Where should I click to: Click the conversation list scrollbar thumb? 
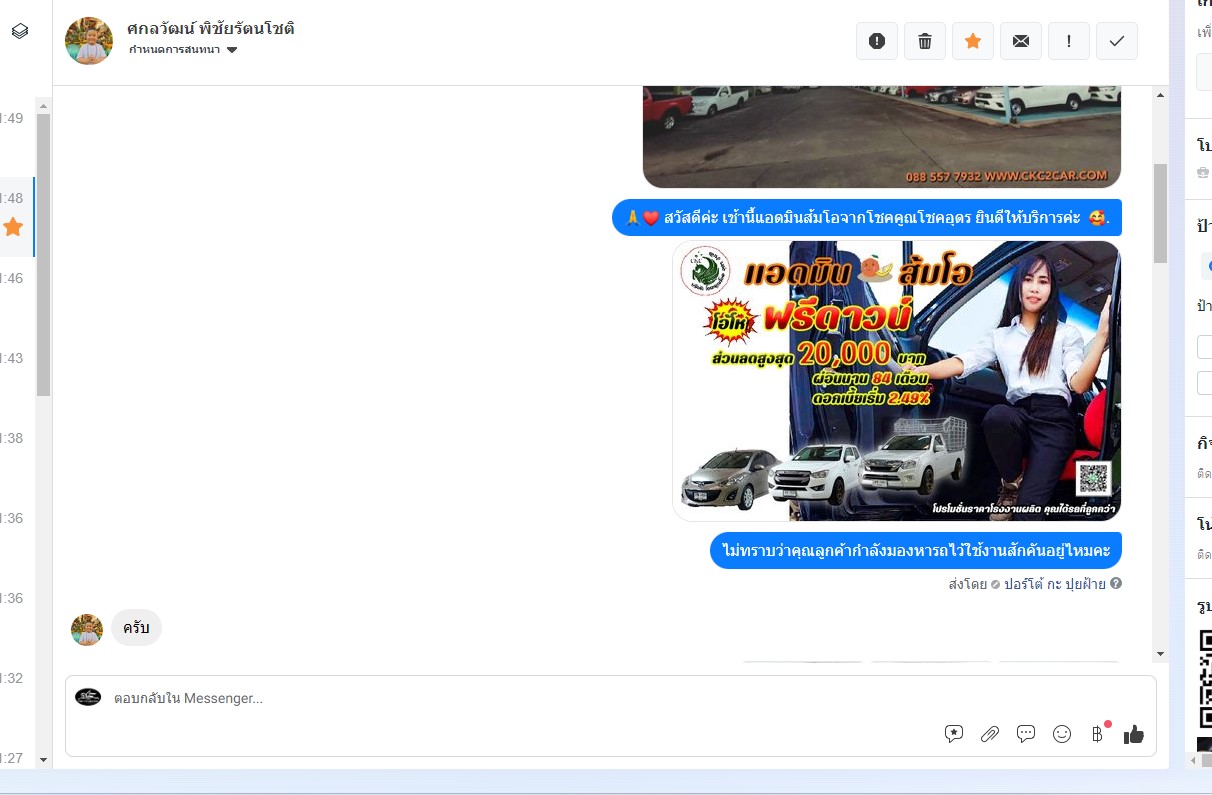pyautogui.click(x=43, y=255)
